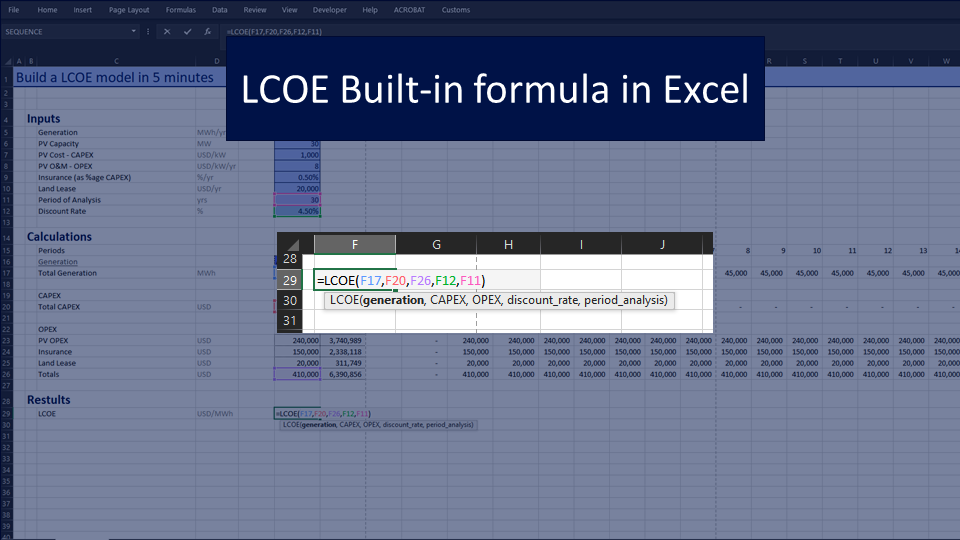Confirm formula with the checkmark icon
The width and height of the screenshot is (960, 540).
coord(187,32)
